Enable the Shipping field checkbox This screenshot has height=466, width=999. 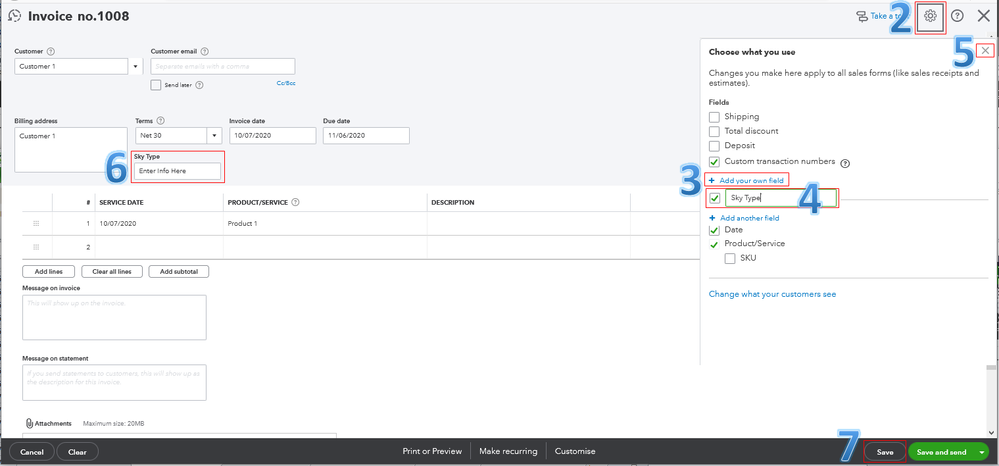714,117
